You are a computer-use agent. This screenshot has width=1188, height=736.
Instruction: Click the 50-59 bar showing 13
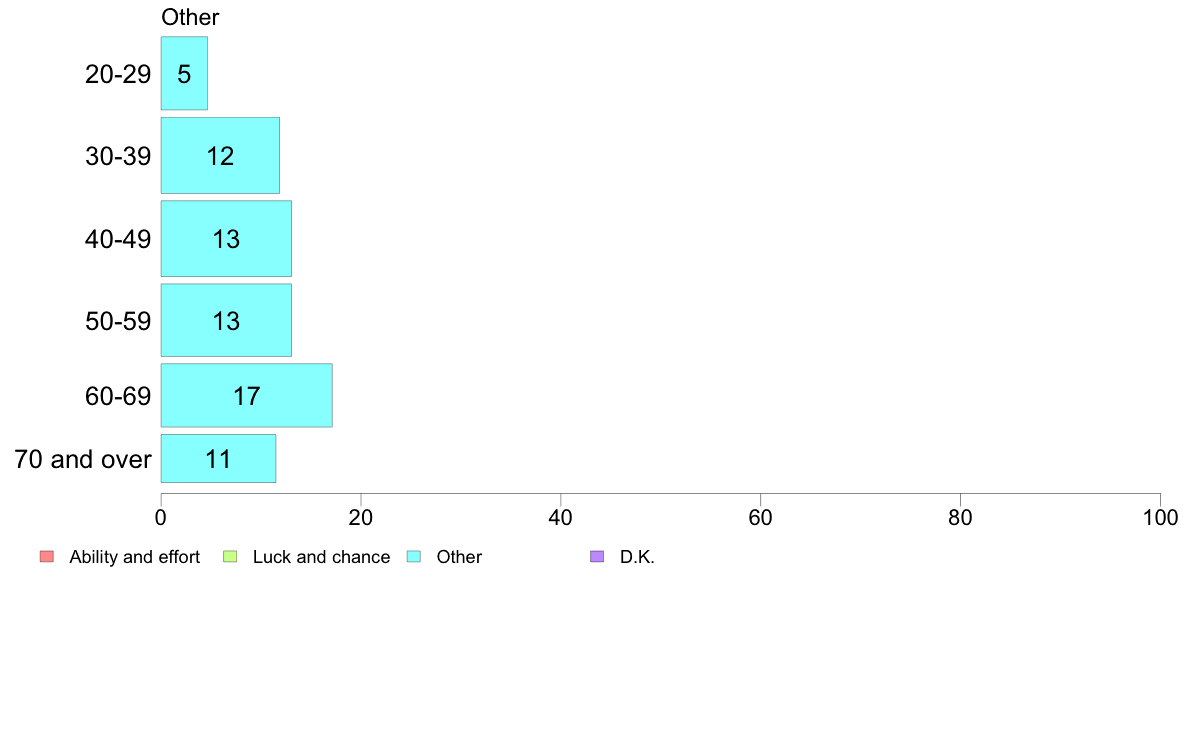pos(226,320)
